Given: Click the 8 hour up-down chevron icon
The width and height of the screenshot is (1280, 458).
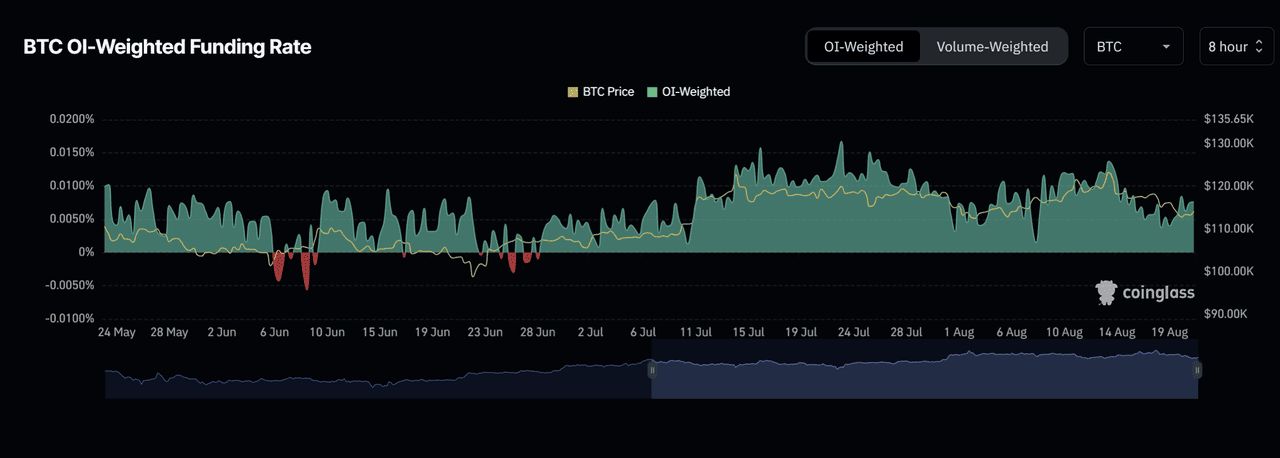Looking at the screenshot, I should 1260,47.
